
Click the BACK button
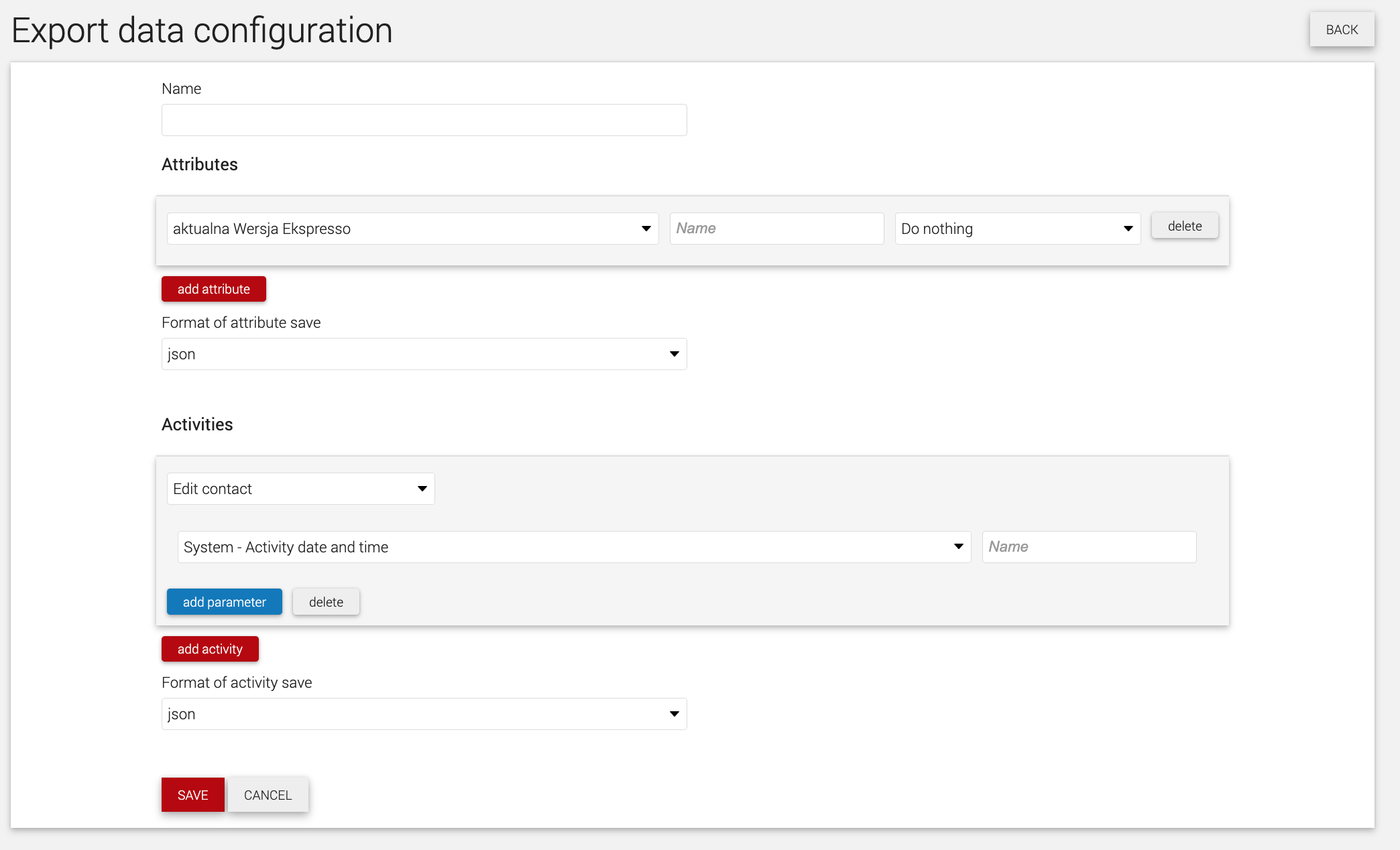[1342, 29]
